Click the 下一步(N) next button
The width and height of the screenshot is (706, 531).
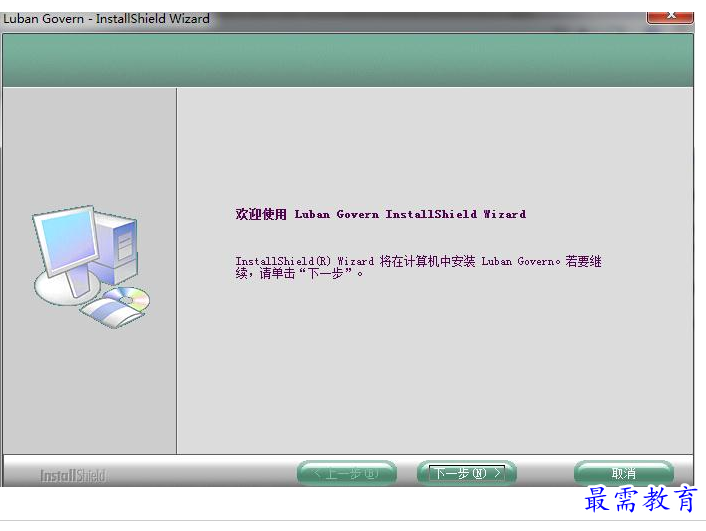click(x=466, y=473)
